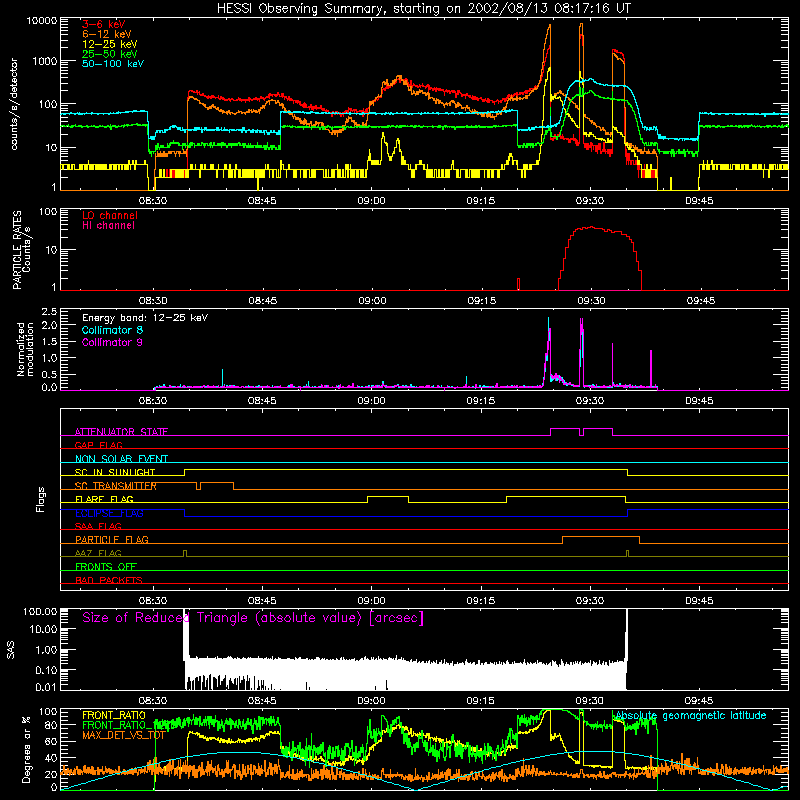Click the PARTICLE_FLAG label
Image resolution: width=800 pixels, height=800 pixels.
(x=112, y=539)
